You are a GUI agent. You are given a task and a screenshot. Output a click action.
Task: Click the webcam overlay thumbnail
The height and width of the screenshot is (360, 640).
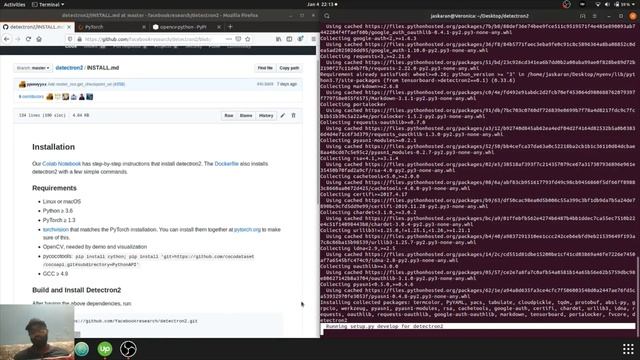click(x=37, y=332)
